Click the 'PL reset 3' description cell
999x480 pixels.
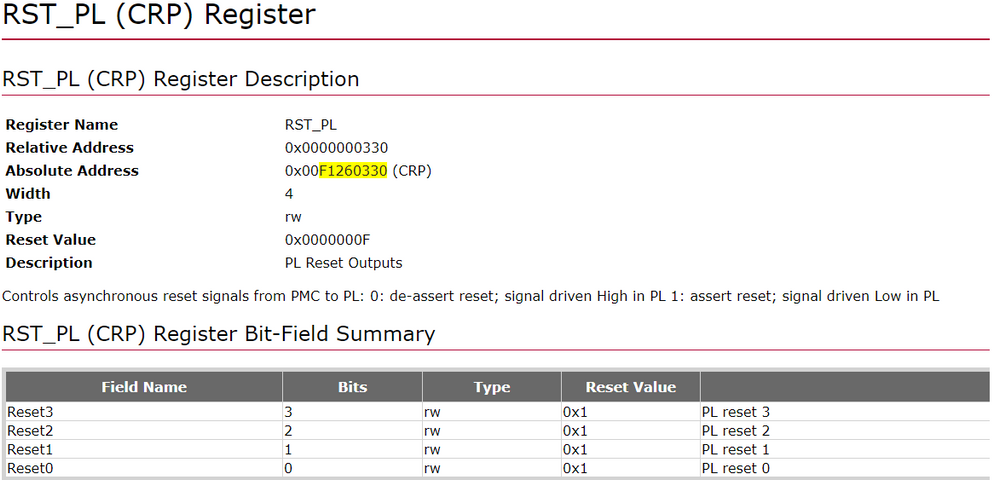[845, 412]
